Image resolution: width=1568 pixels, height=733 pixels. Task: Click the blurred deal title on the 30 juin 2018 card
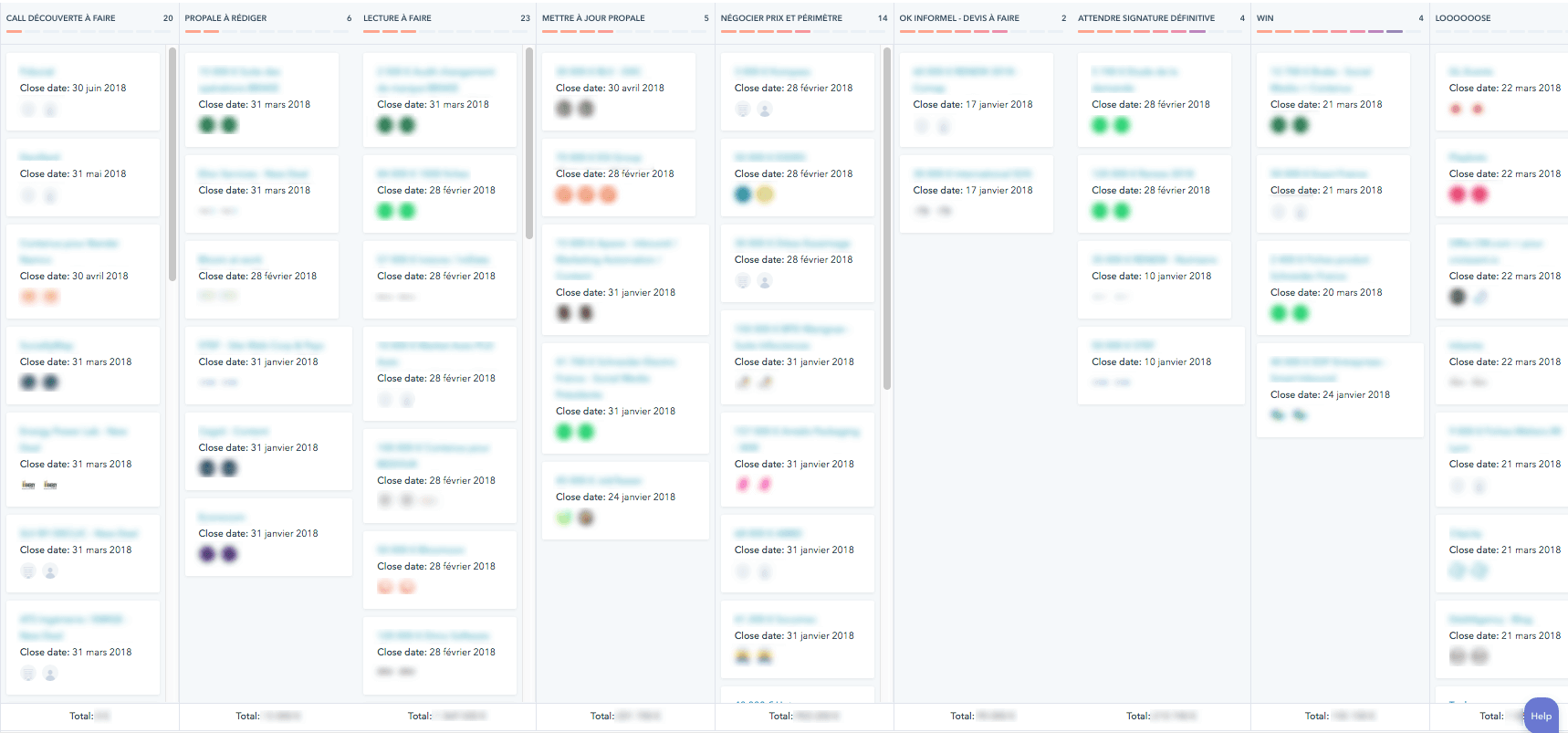coord(37,72)
